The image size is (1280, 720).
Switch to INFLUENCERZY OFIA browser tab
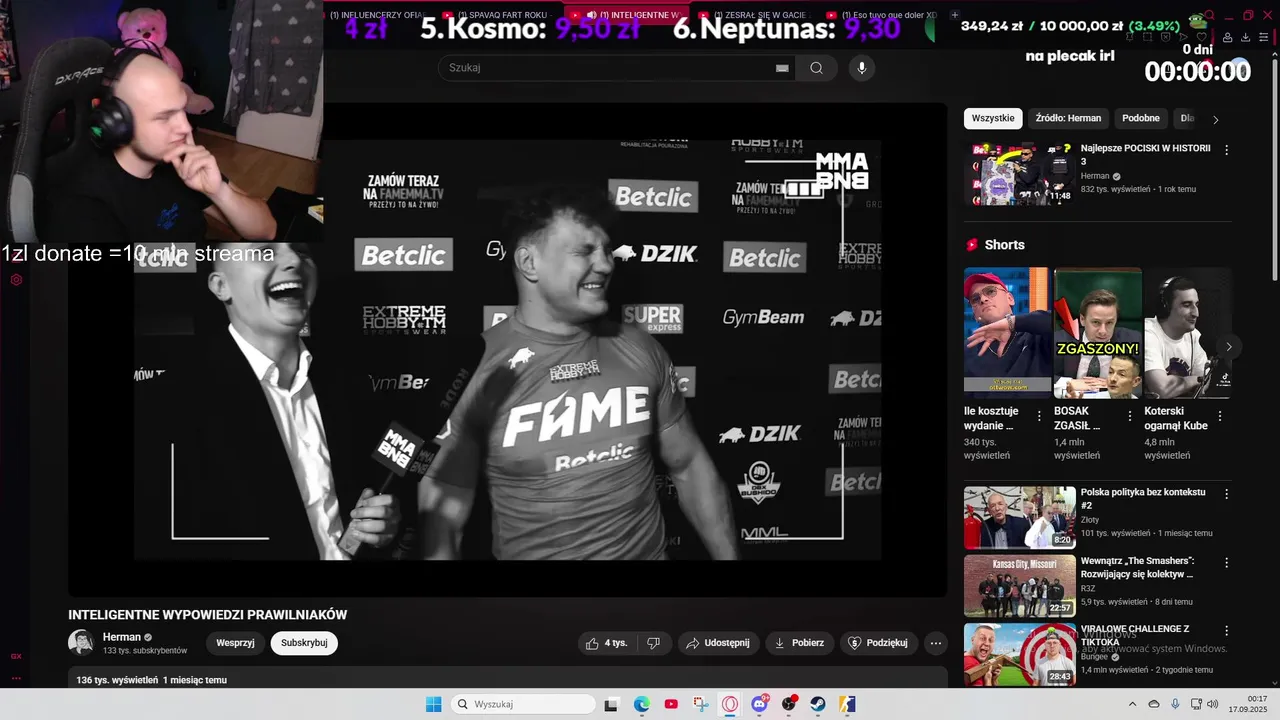pos(375,15)
